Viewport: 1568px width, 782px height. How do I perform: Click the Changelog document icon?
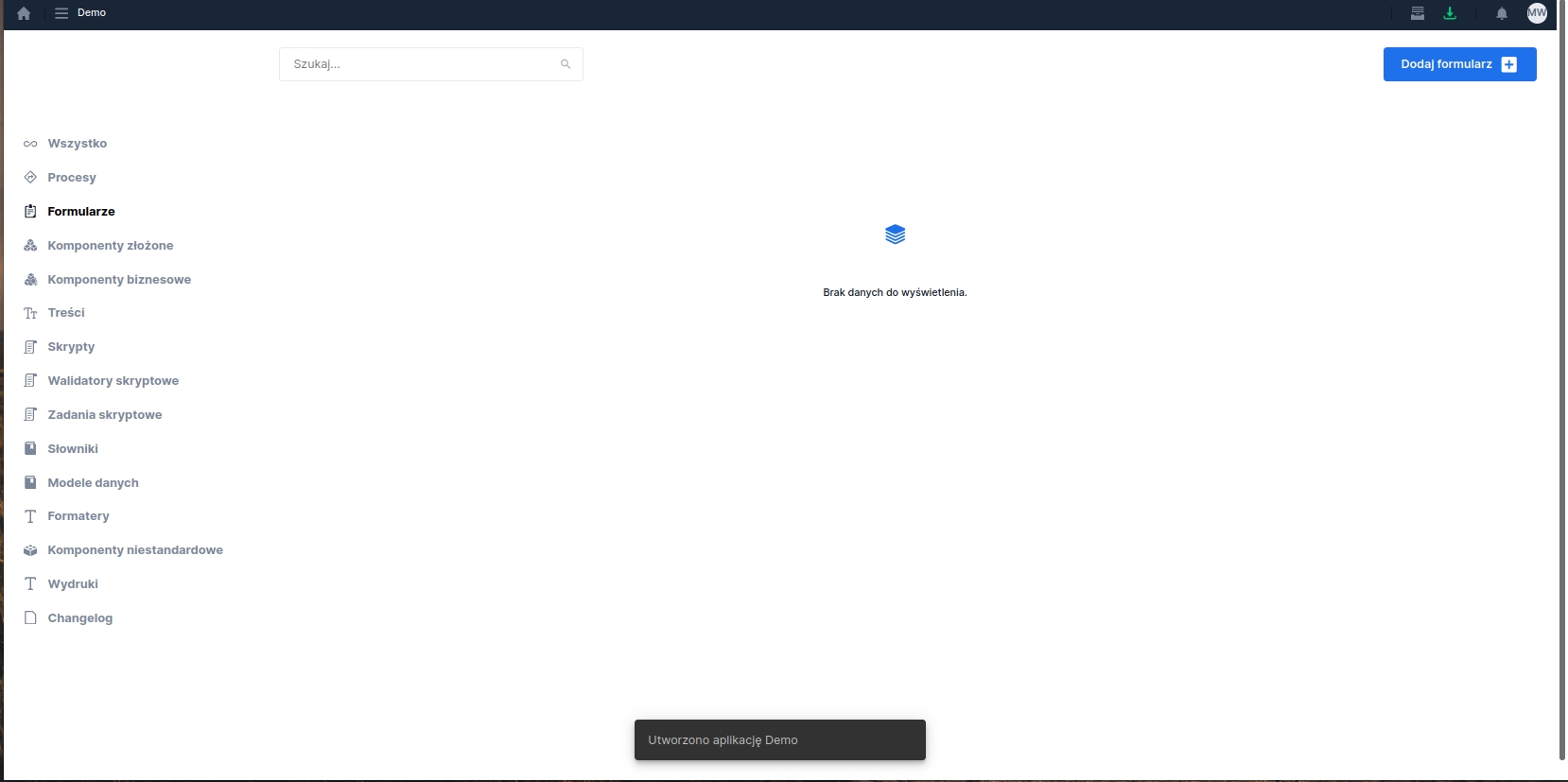(x=30, y=617)
